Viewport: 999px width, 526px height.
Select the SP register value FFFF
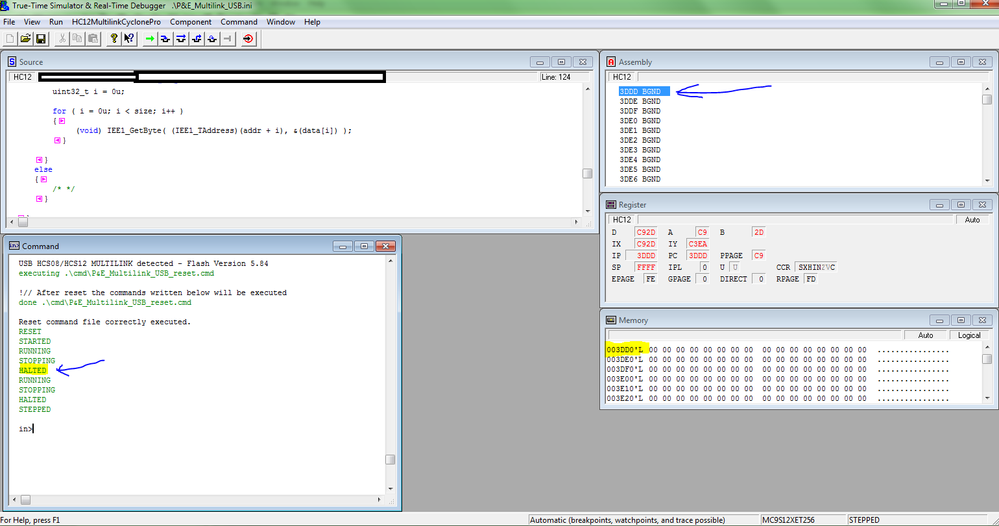[x=645, y=267]
